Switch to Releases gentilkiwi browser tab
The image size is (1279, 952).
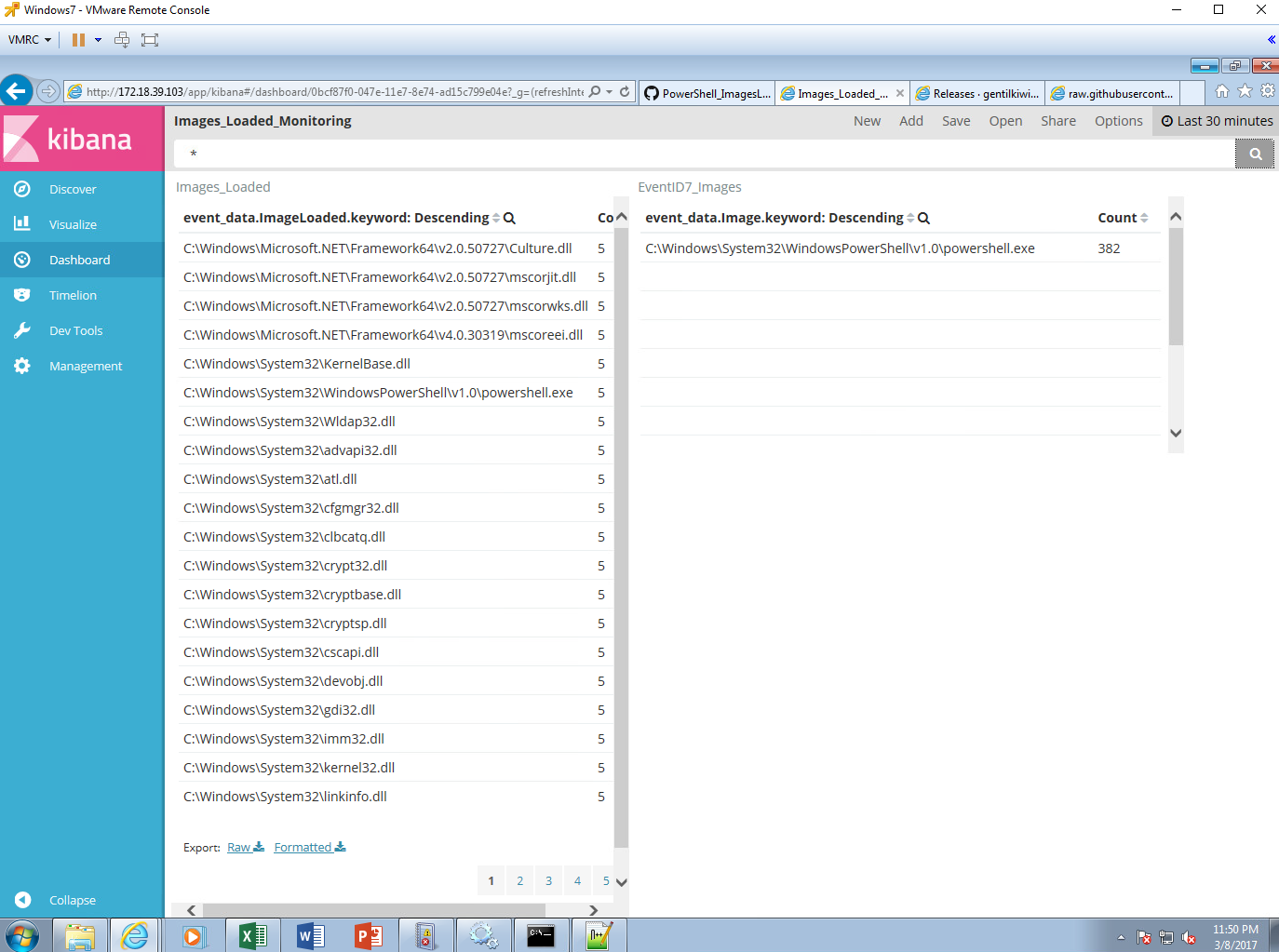tap(977, 93)
